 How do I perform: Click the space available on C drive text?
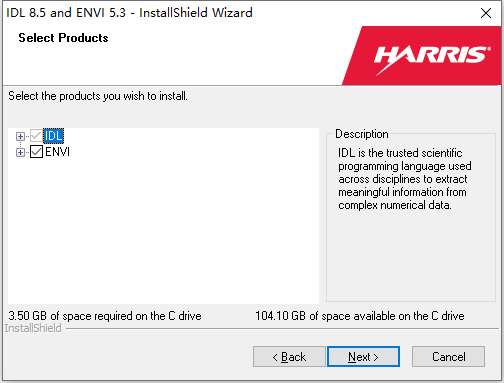pyautogui.click(x=360, y=316)
